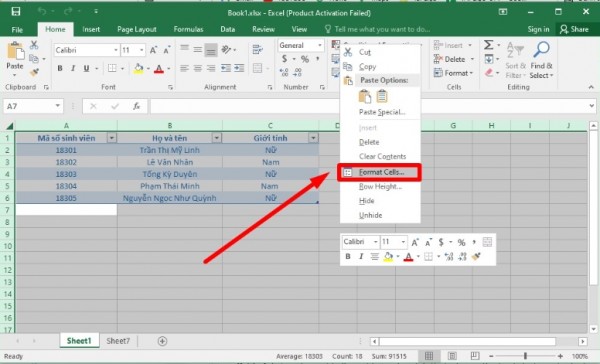Click the Percent Style icon in ribbon

(x=305, y=59)
